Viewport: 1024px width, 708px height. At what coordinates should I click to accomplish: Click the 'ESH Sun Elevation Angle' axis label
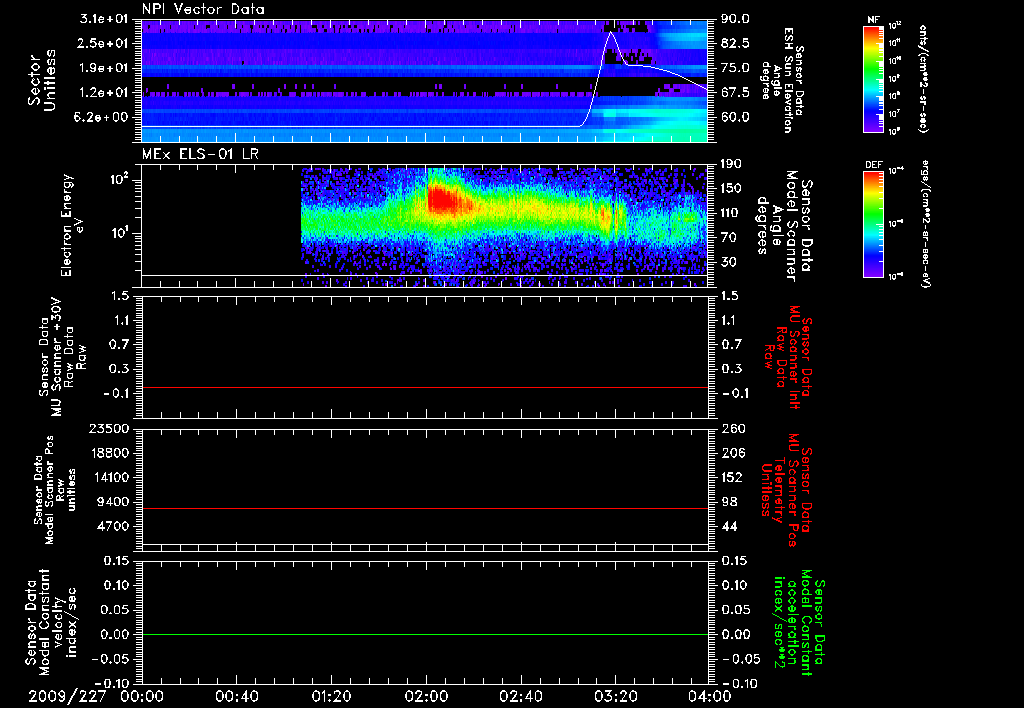click(783, 80)
